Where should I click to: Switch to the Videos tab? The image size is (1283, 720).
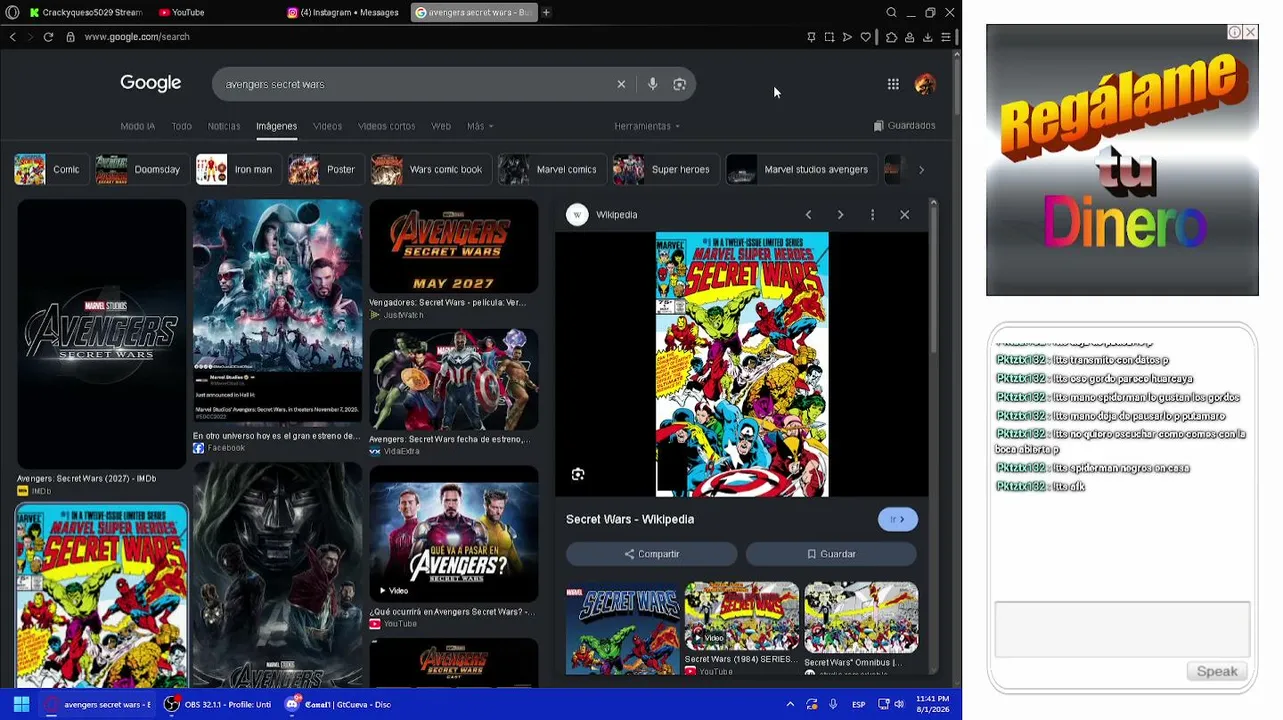coord(328,126)
